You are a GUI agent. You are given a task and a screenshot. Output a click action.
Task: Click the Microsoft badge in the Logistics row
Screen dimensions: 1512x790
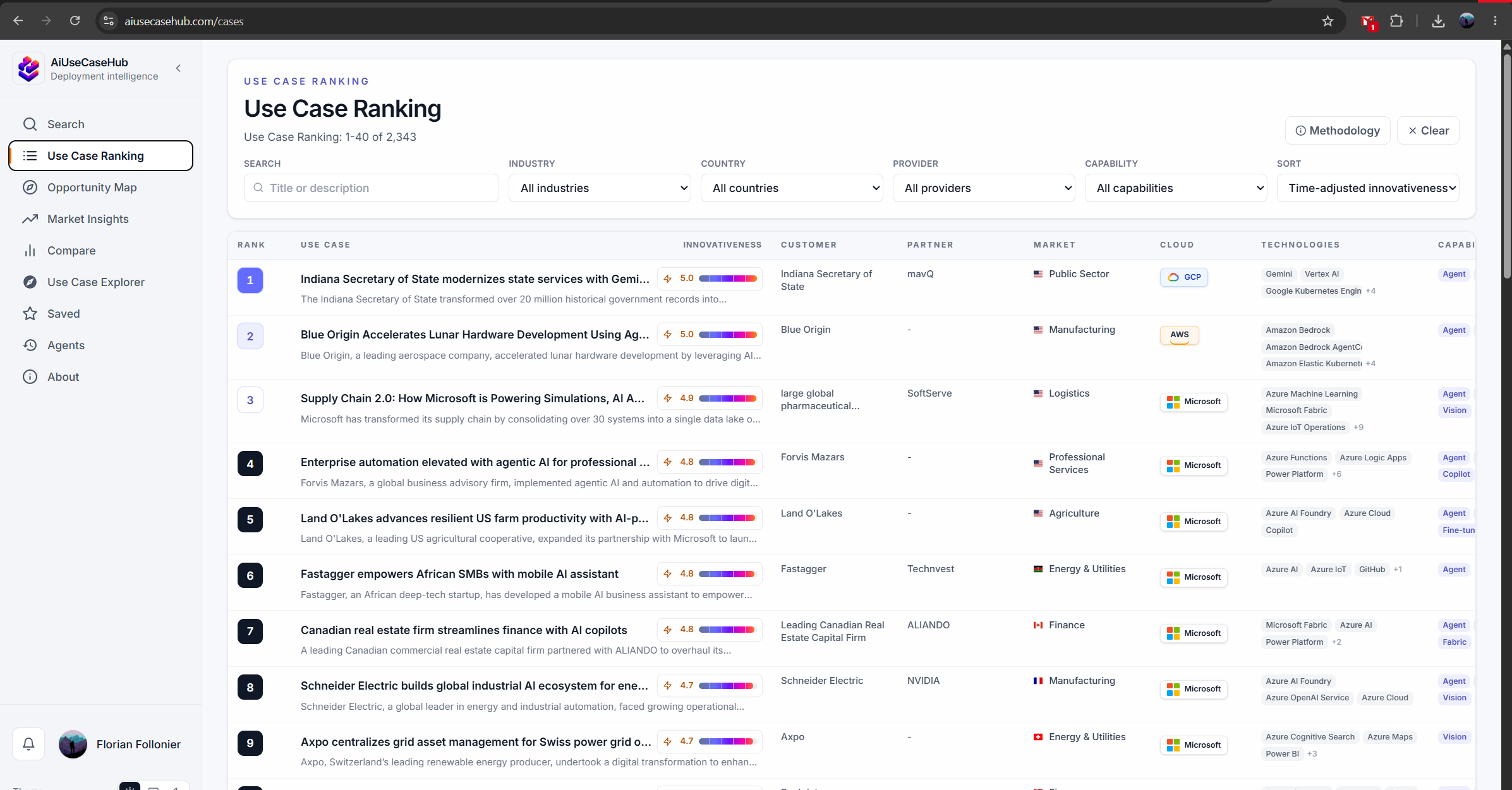(1194, 402)
